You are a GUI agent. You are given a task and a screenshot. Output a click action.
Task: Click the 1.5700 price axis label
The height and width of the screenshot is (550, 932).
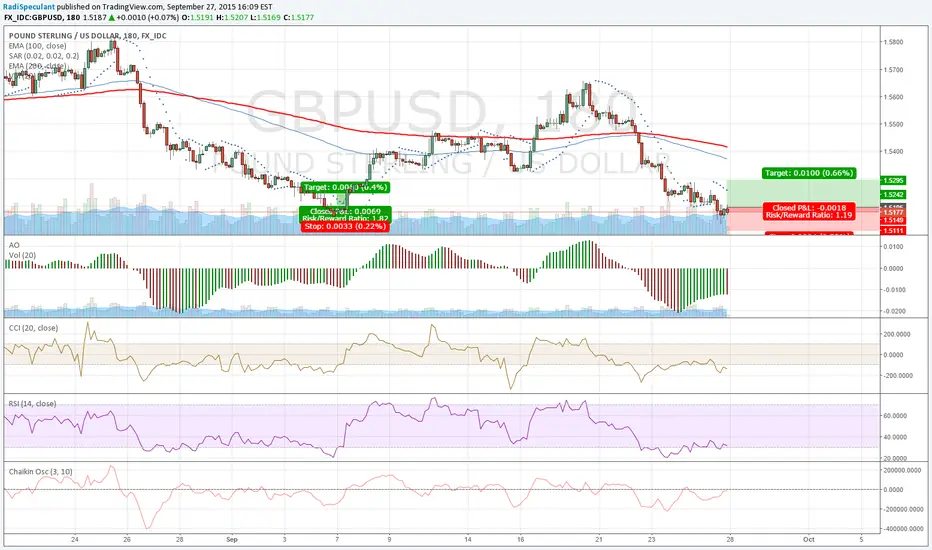coord(893,70)
